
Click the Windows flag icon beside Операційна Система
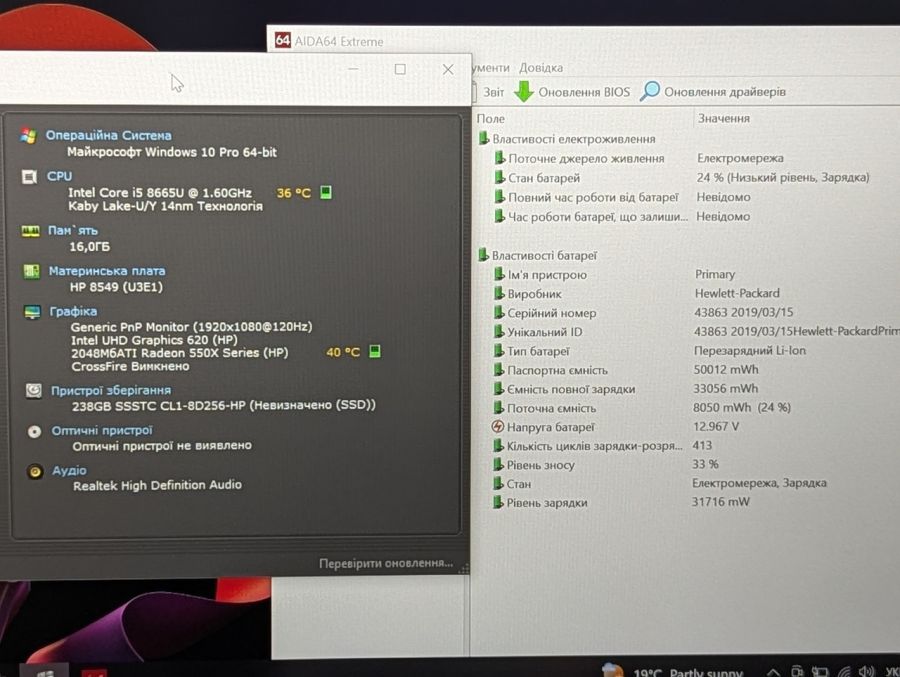pos(28,136)
